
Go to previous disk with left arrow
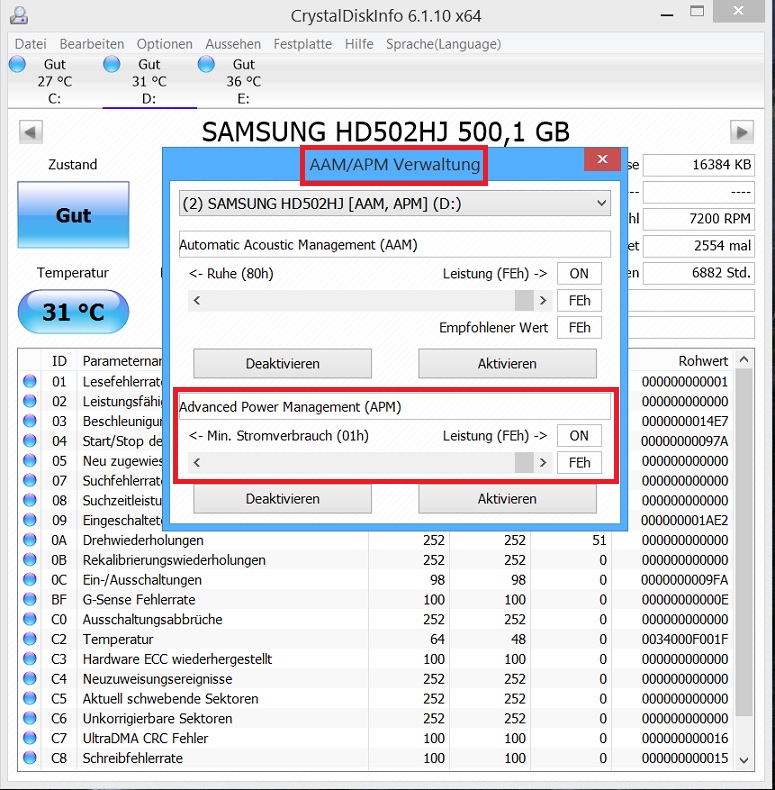31,133
